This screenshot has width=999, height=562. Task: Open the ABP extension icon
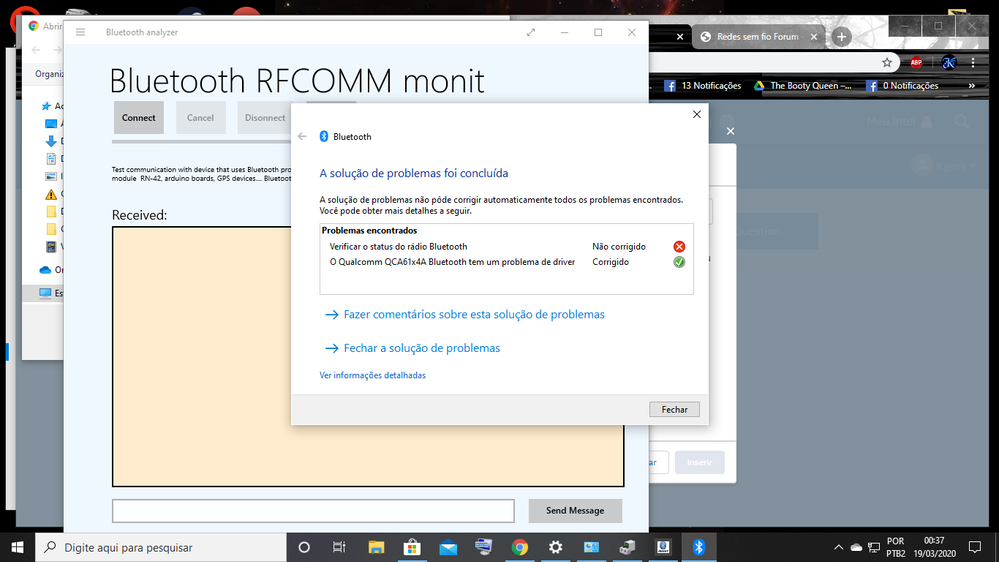pyautogui.click(x=916, y=62)
